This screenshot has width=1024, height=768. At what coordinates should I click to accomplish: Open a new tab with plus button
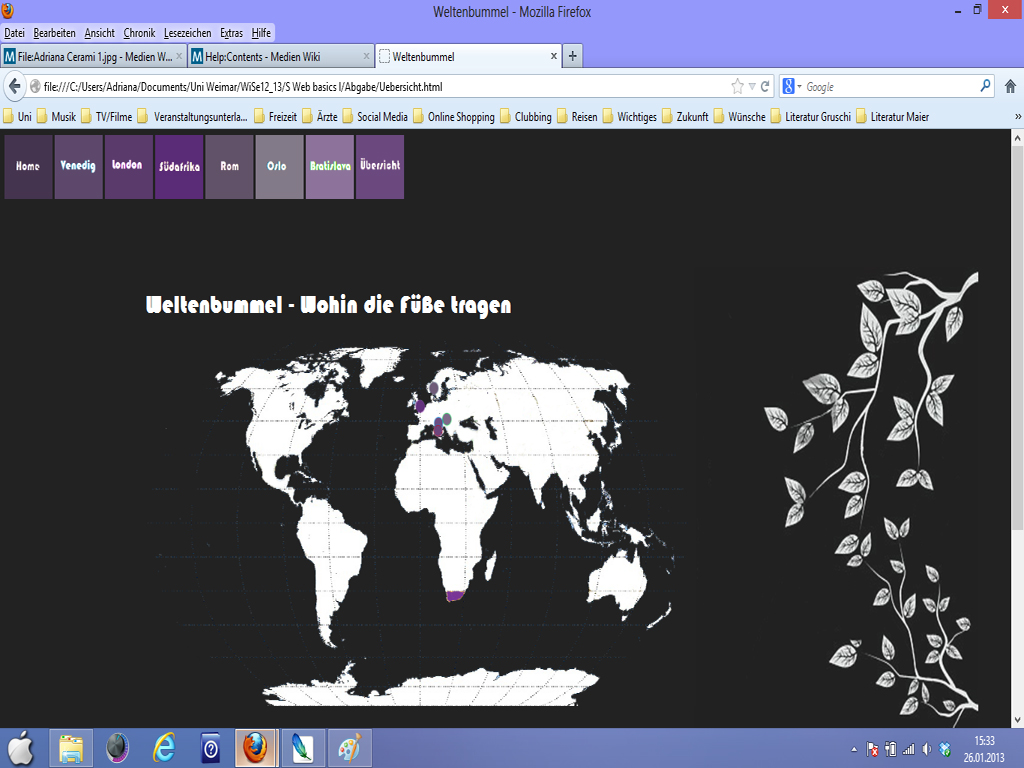573,56
